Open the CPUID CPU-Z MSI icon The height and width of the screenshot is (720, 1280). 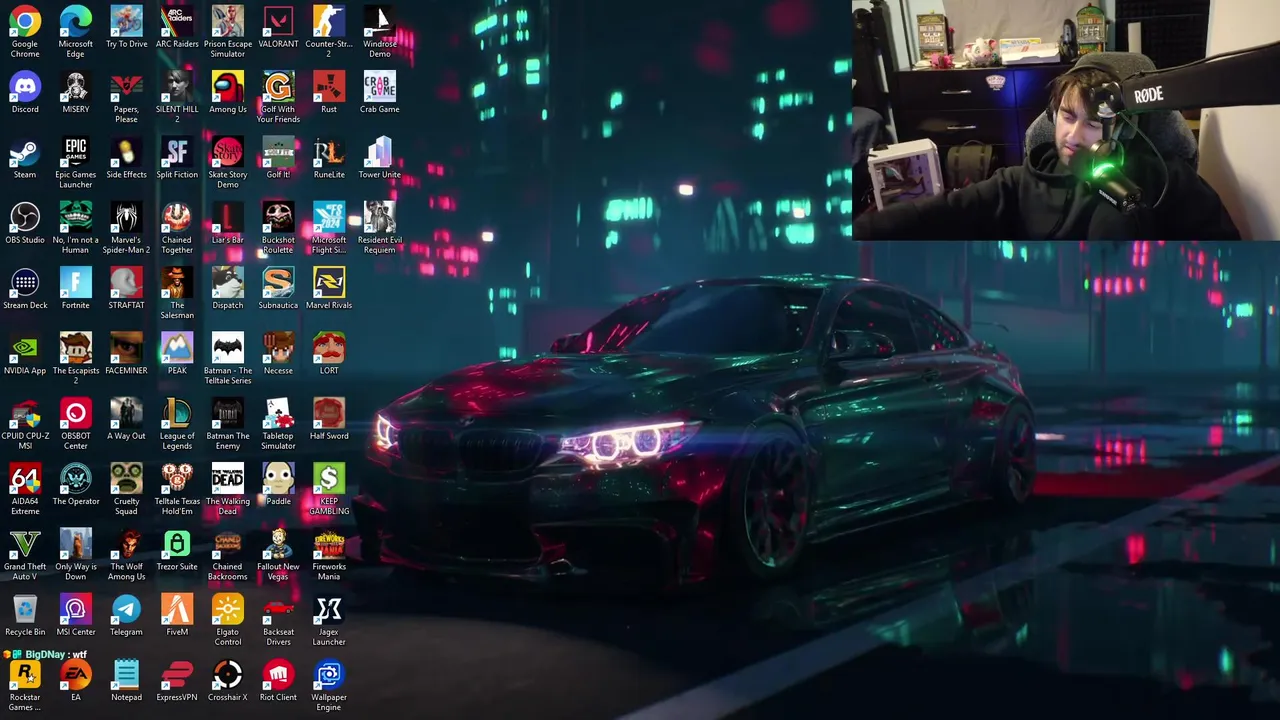point(25,424)
